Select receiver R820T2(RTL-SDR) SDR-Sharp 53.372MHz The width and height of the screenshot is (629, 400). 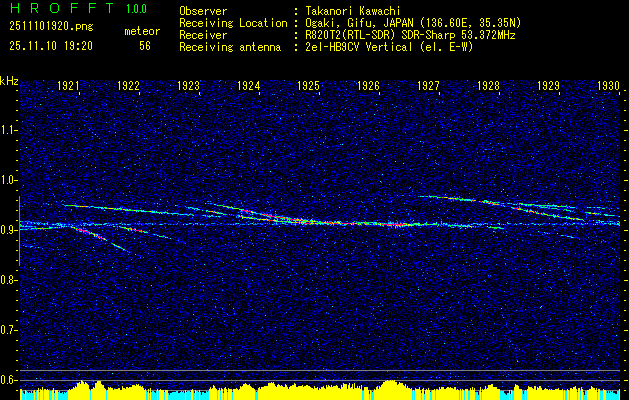click(x=410, y=35)
